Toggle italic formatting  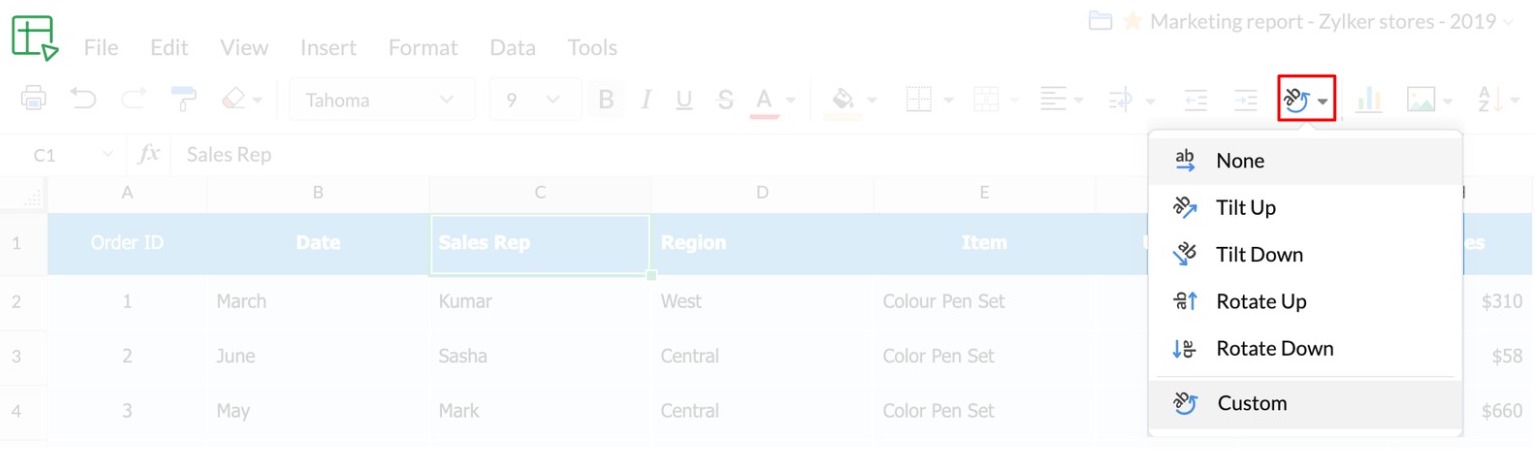tap(645, 100)
